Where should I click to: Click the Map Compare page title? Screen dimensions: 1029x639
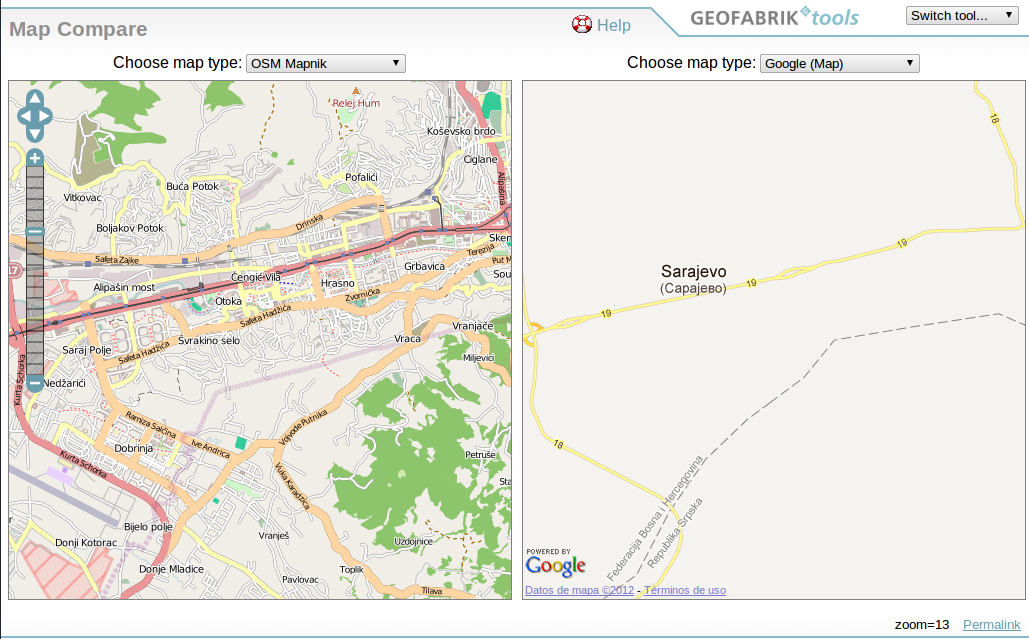pyautogui.click(x=78, y=30)
